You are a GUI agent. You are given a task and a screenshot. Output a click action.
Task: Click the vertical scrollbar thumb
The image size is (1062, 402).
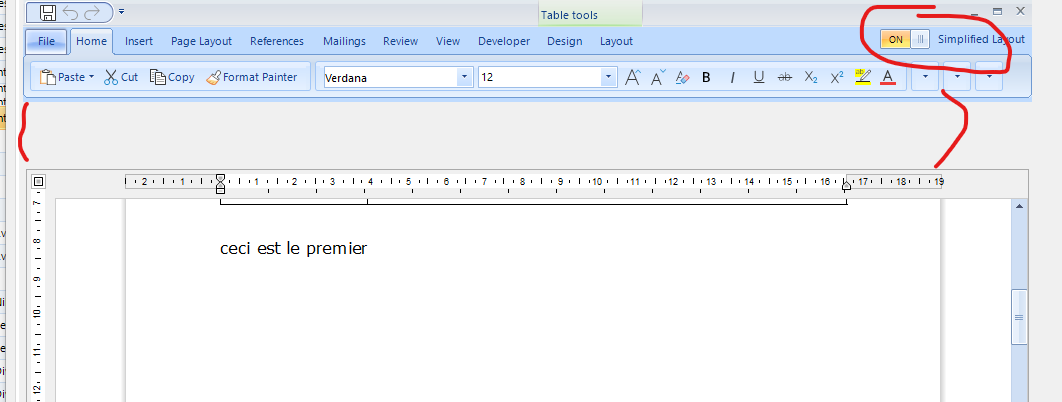(1019, 317)
